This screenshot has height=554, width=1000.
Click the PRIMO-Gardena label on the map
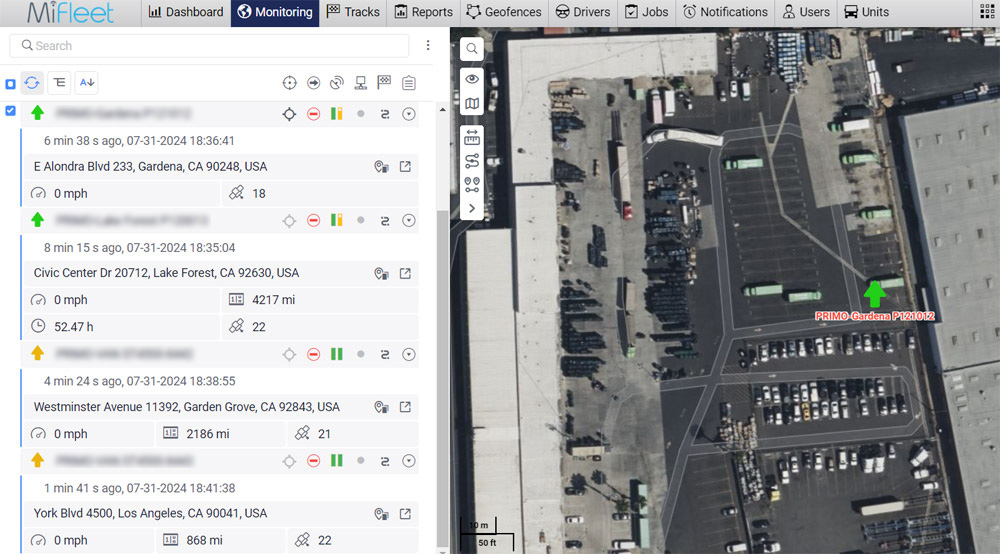874,316
